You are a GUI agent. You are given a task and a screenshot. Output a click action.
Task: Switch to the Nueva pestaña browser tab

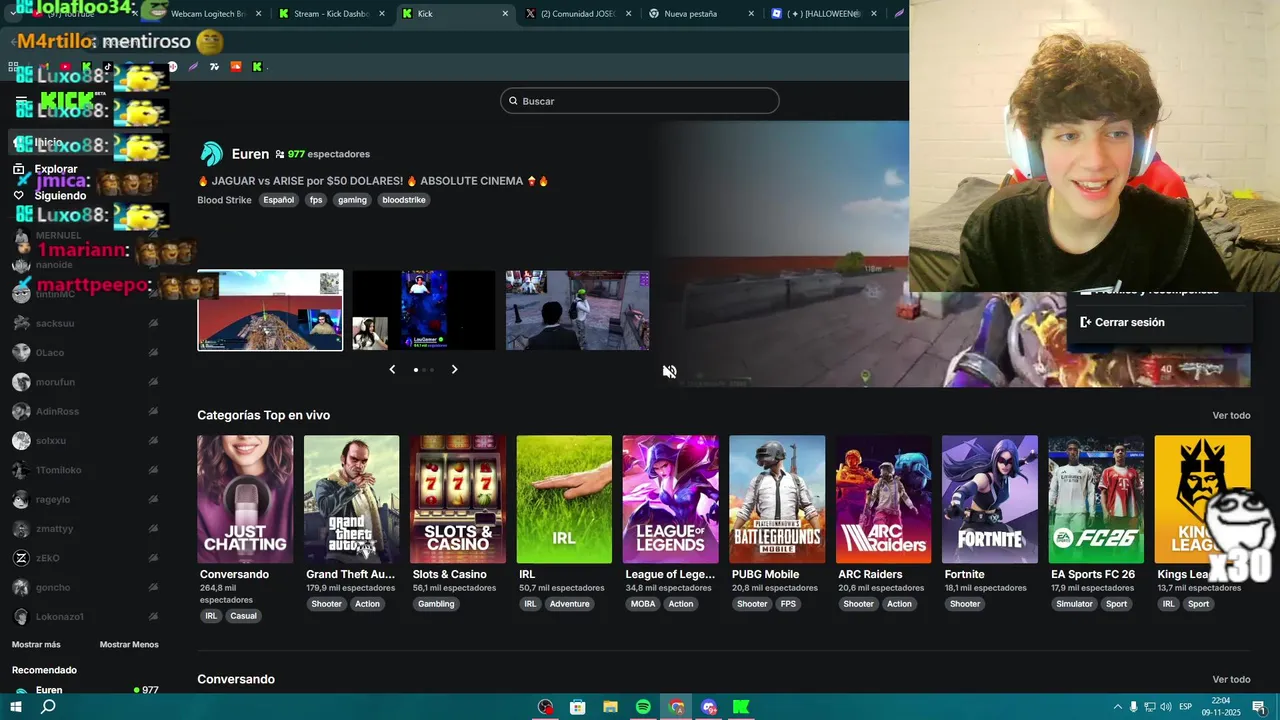700,14
